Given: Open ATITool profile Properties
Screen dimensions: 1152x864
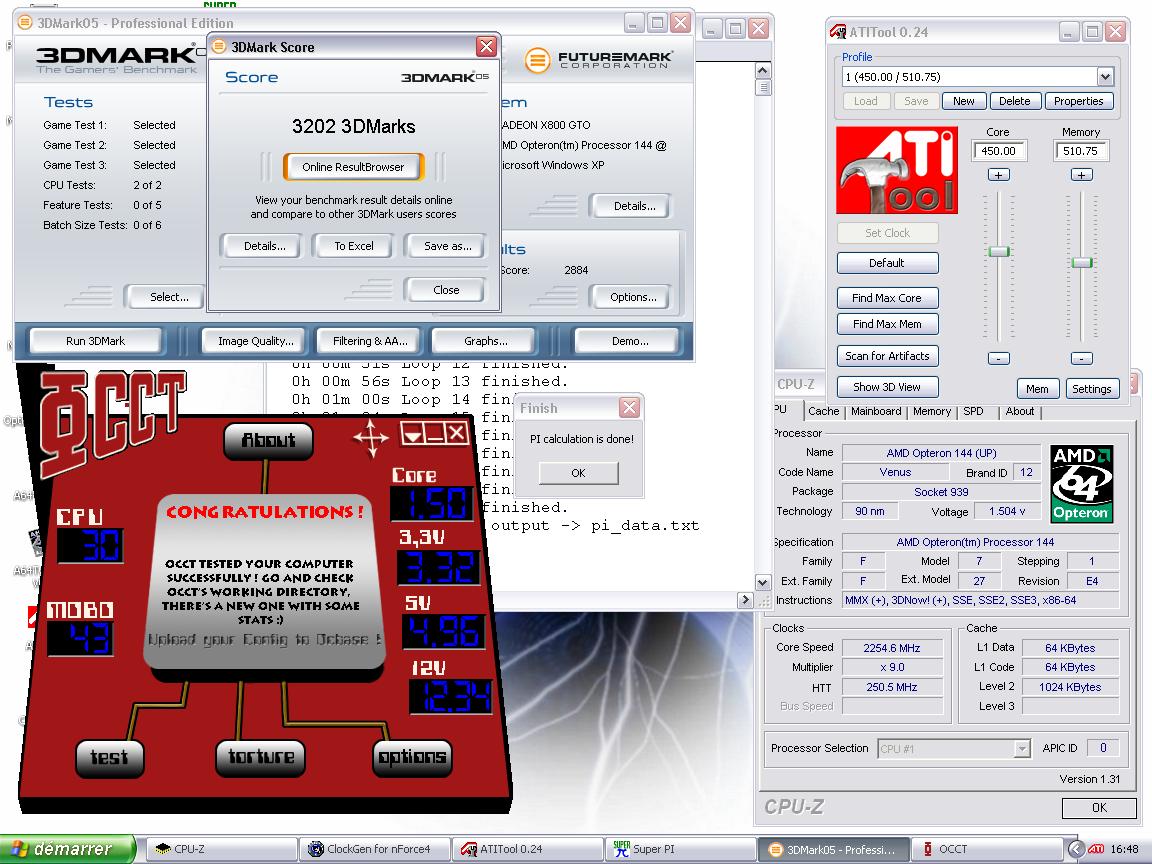Looking at the screenshot, I should tap(1079, 101).
